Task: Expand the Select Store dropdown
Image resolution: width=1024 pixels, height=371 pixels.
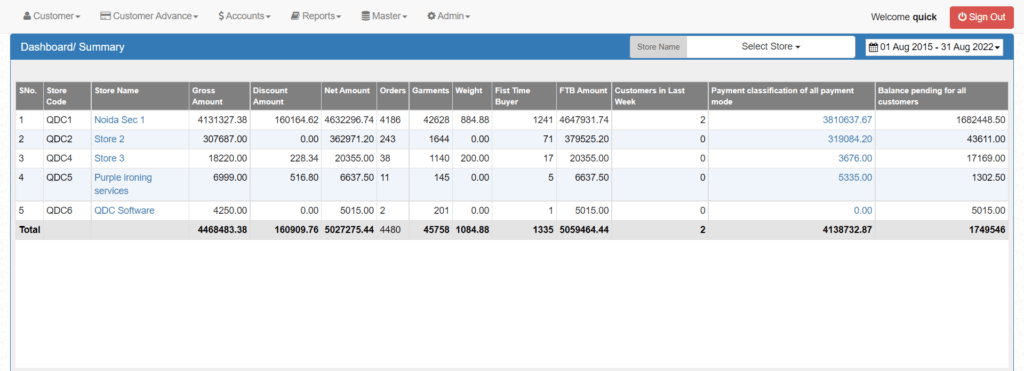Action: pyautogui.click(x=771, y=47)
